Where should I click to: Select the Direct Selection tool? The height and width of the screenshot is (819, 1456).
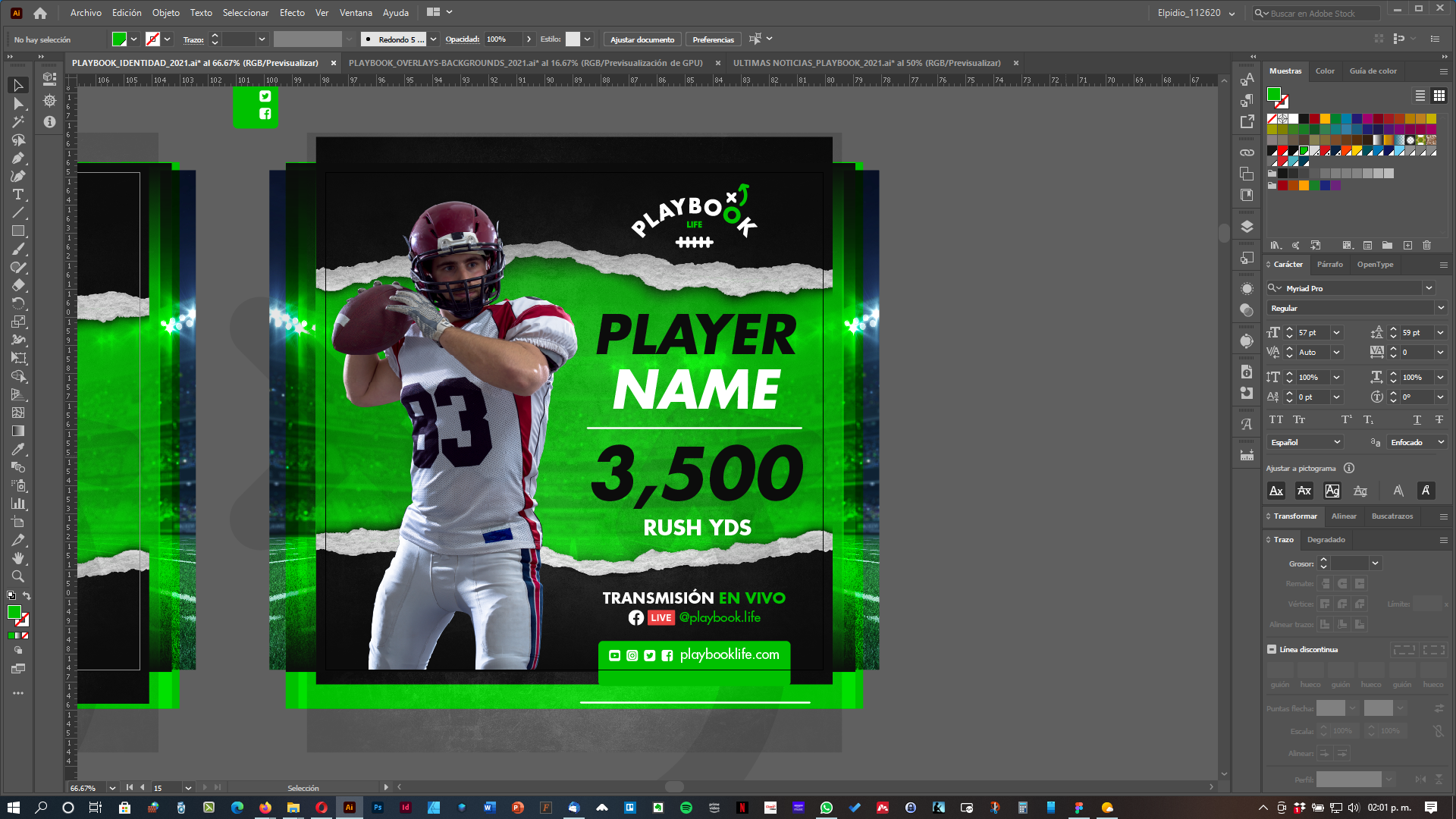18,104
